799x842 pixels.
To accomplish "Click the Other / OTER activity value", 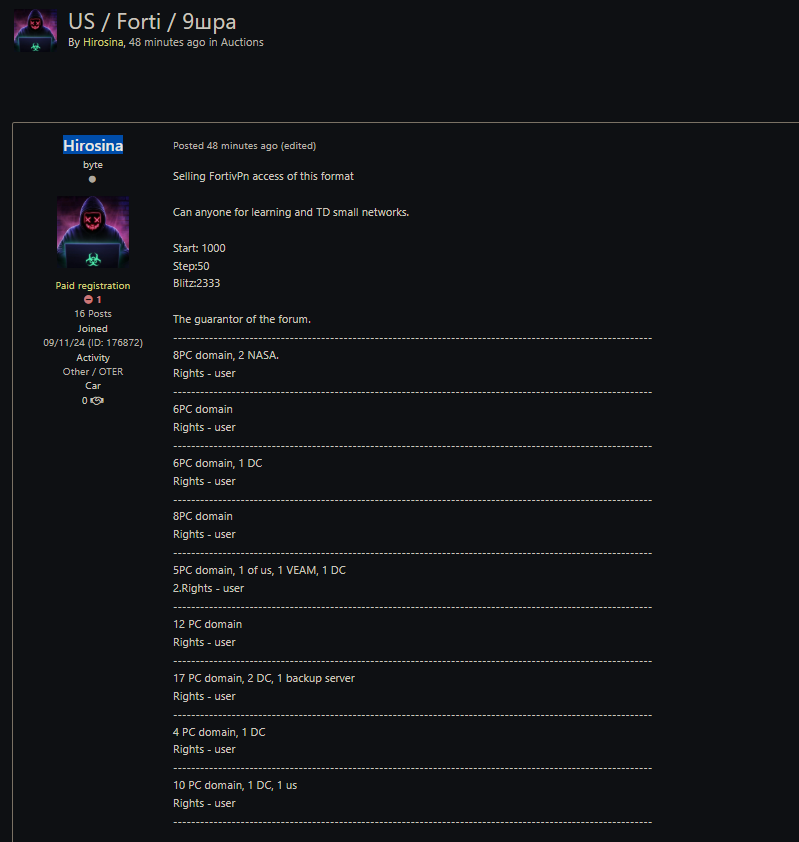I will 93,371.
